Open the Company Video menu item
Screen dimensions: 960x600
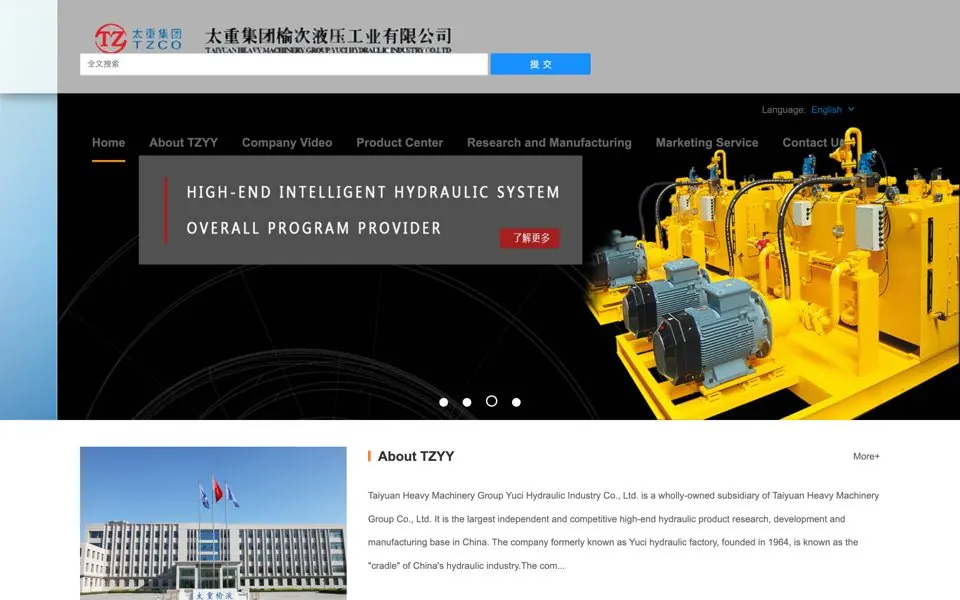click(287, 143)
